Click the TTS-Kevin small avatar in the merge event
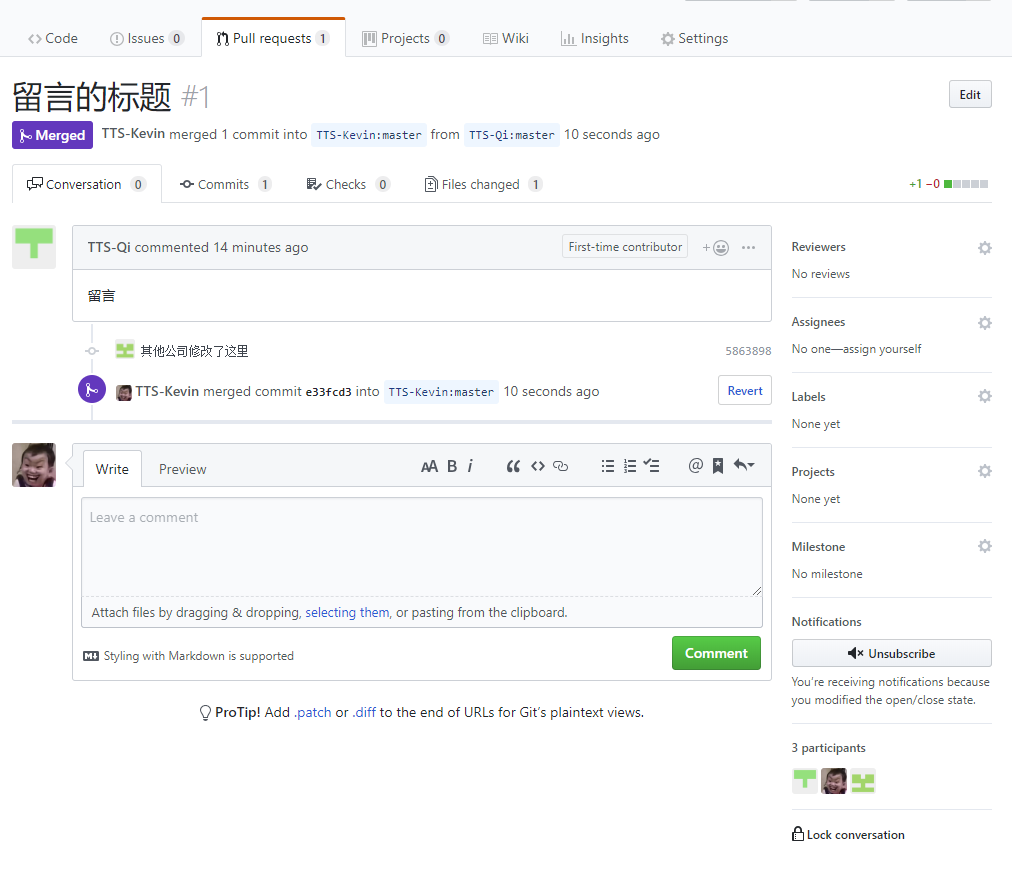 pyautogui.click(x=124, y=392)
